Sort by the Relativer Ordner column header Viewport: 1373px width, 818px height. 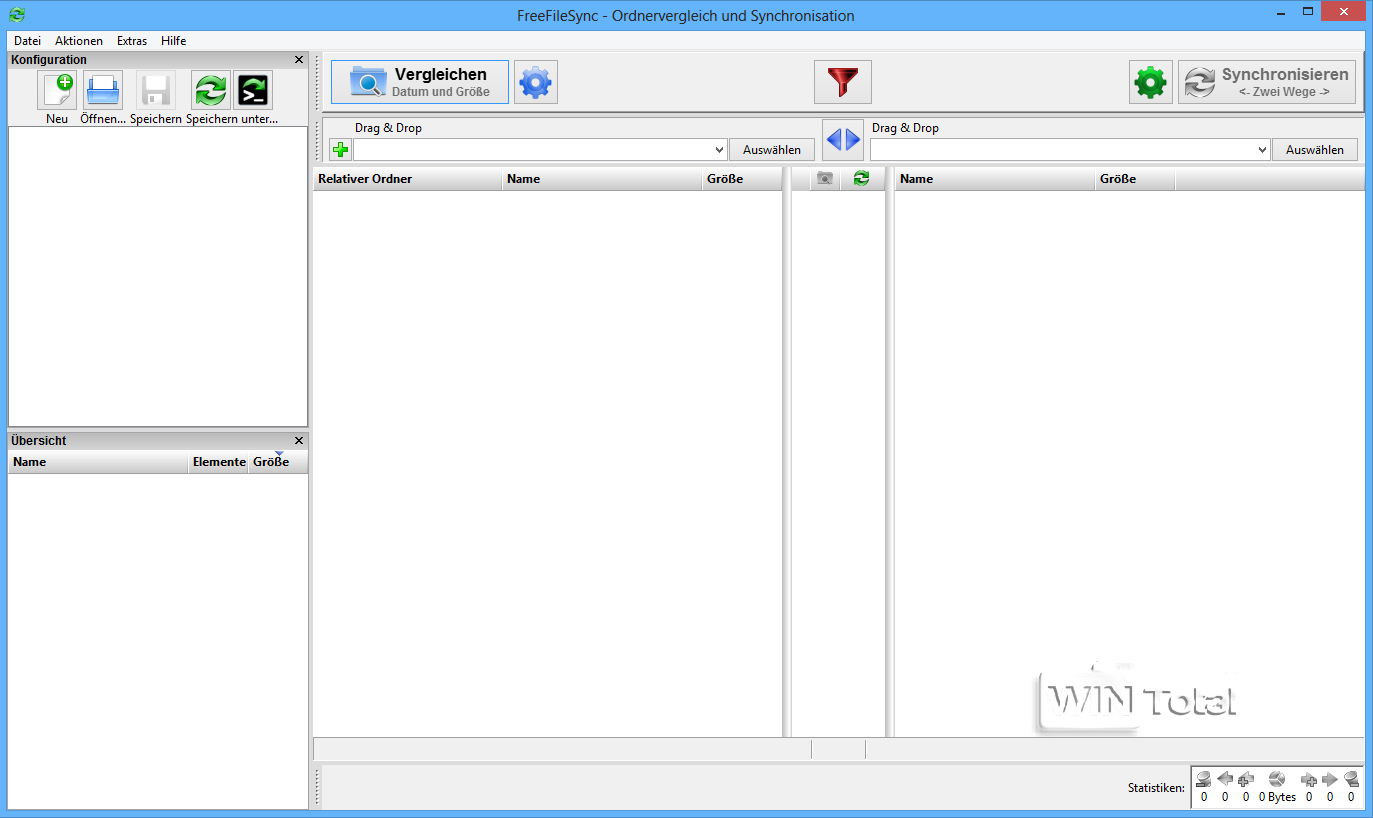[x=407, y=179]
